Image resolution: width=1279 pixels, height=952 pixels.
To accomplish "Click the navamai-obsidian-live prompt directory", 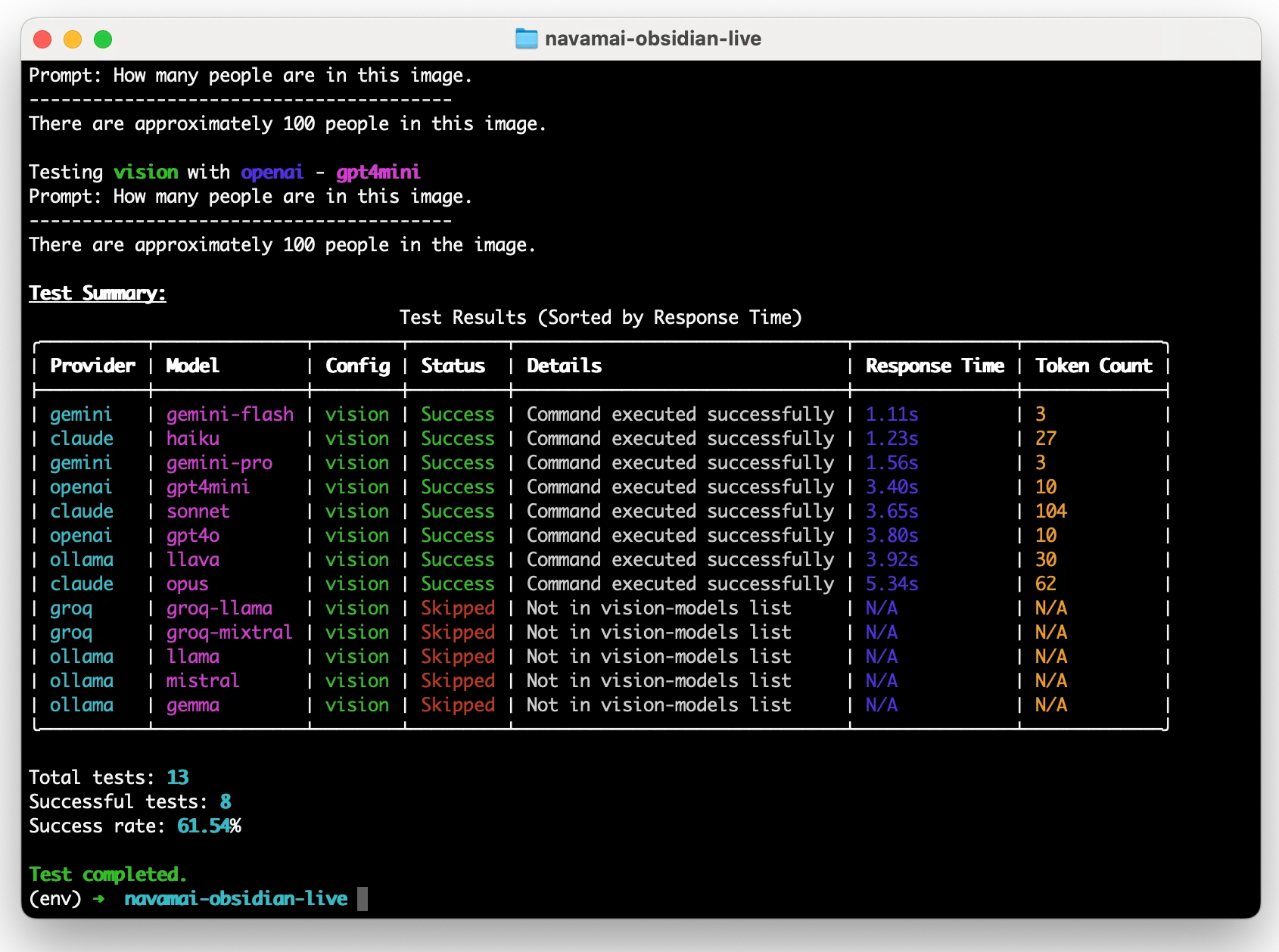I will click(236, 898).
